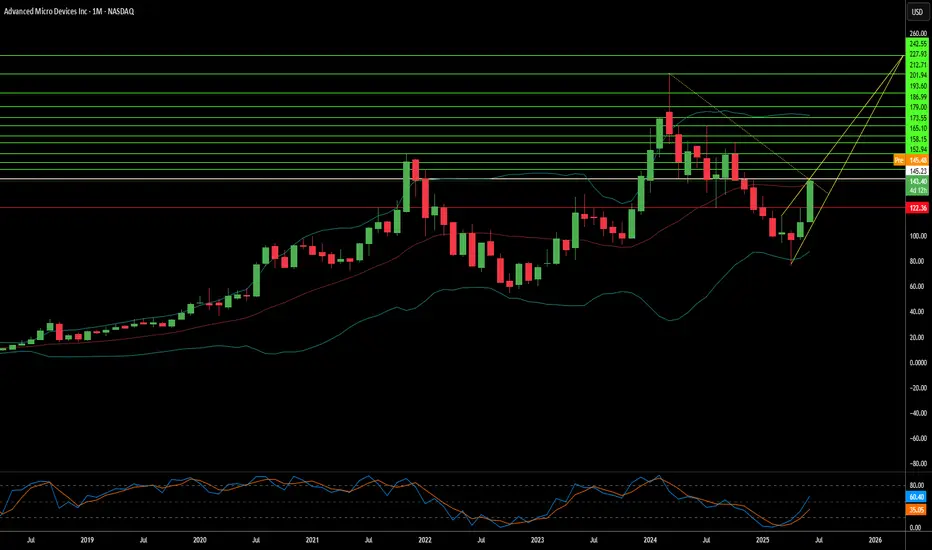
Task: Click the 80.00 level on oscillator scale
Action: pos(916,485)
